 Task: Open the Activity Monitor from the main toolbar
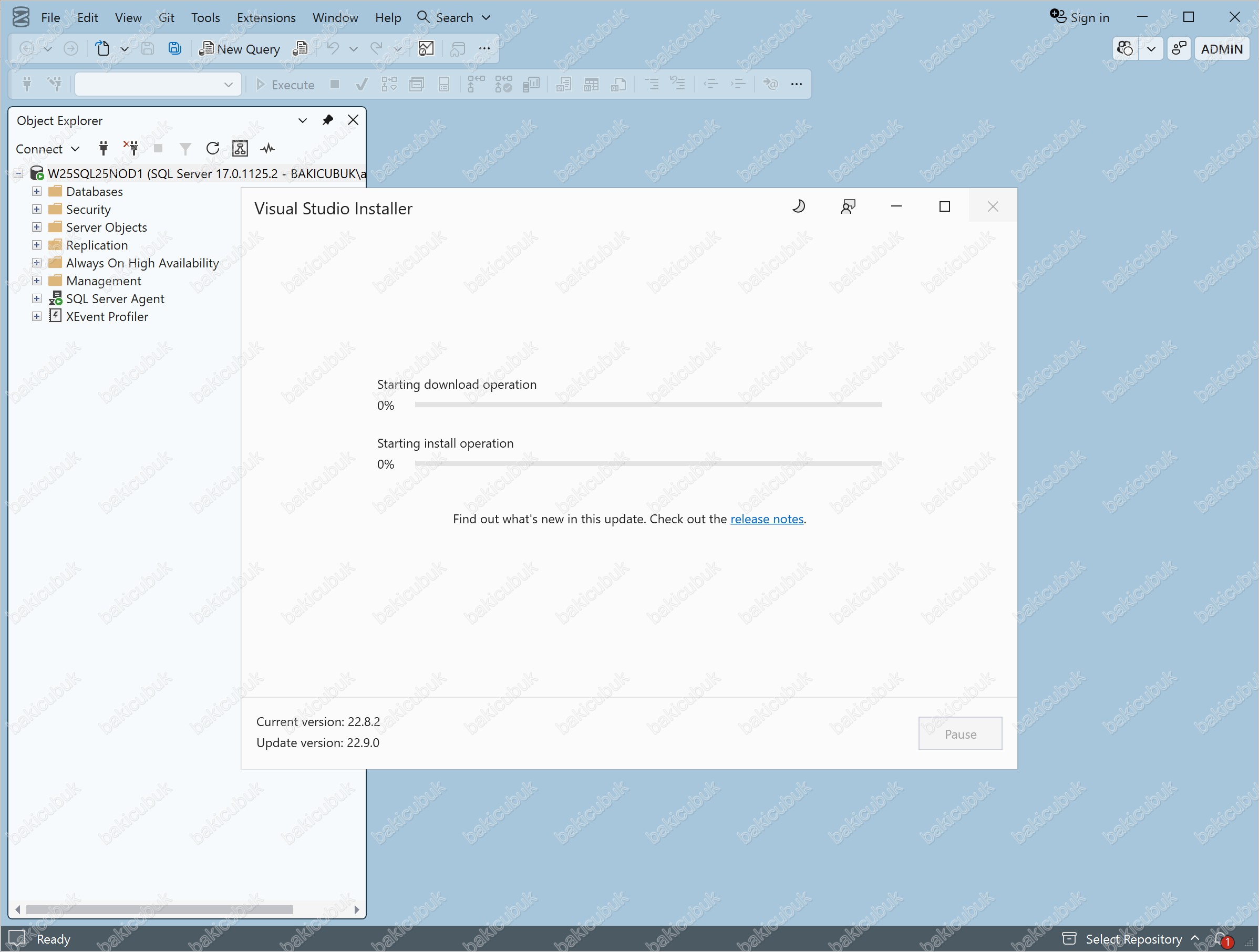tap(426, 48)
